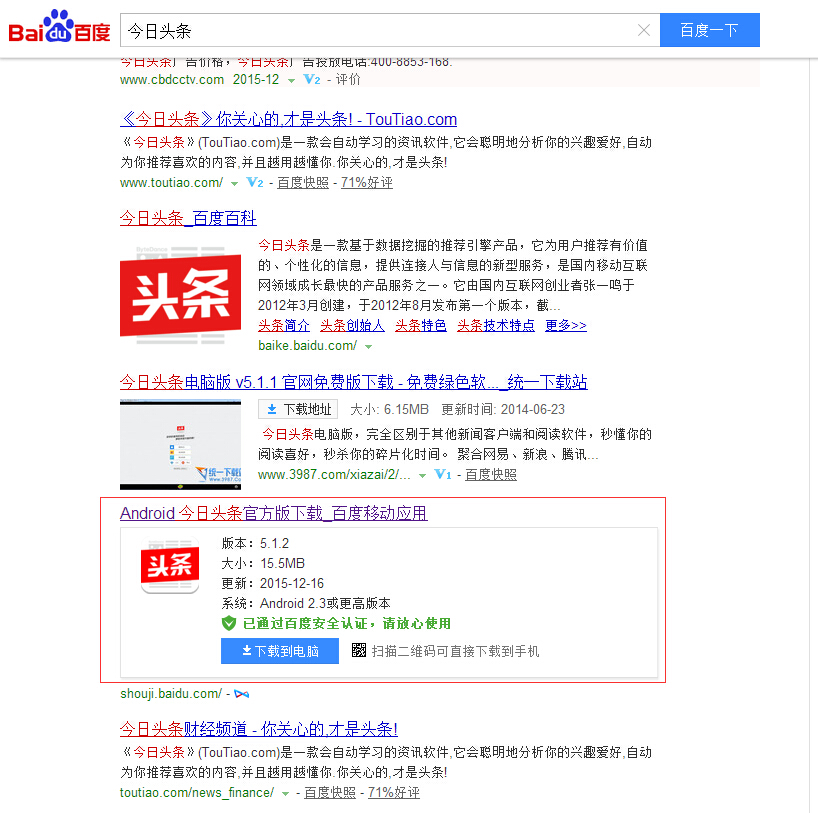Screen dimensions: 818x813
Task: Click the blue bow-tie icon after shouji.baidu.com/
Action: [x=242, y=694]
